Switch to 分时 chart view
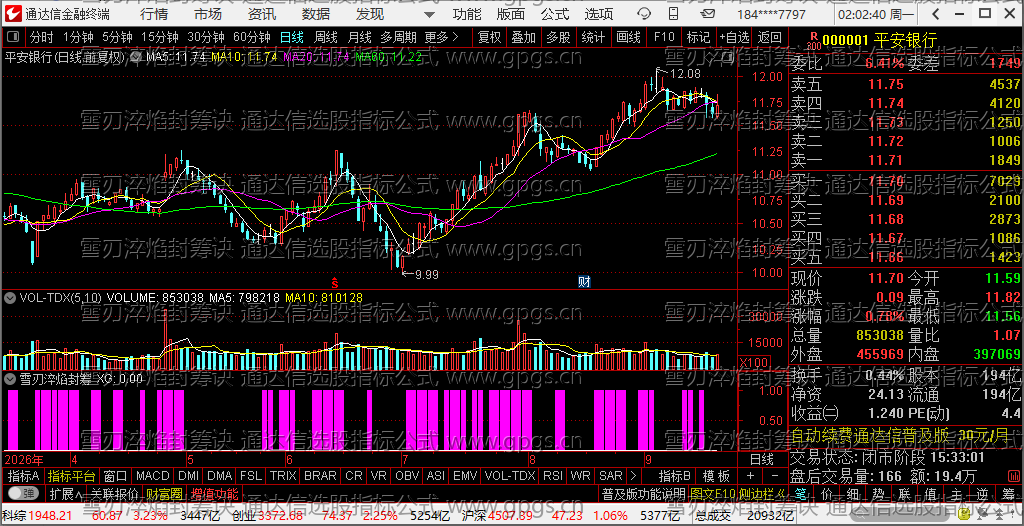Viewport: 1024px width, 526px height. (x=41, y=37)
